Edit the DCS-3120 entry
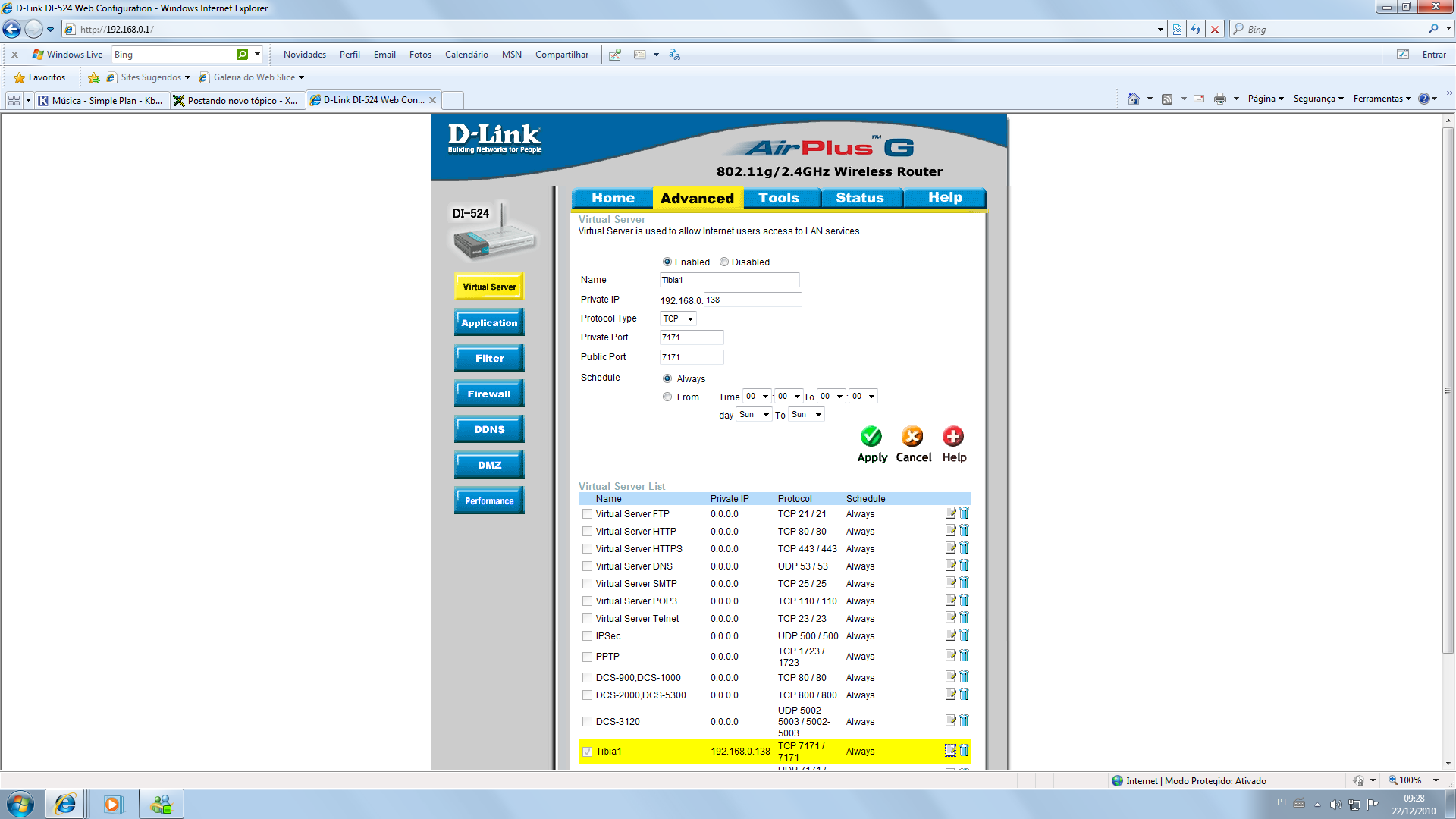This screenshot has width=1456, height=819. pyautogui.click(x=950, y=720)
